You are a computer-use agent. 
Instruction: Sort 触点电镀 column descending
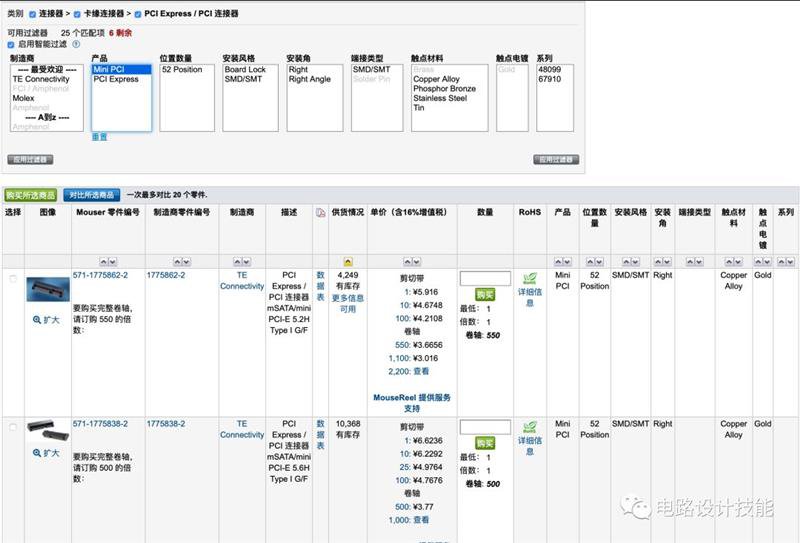tap(767, 262)
